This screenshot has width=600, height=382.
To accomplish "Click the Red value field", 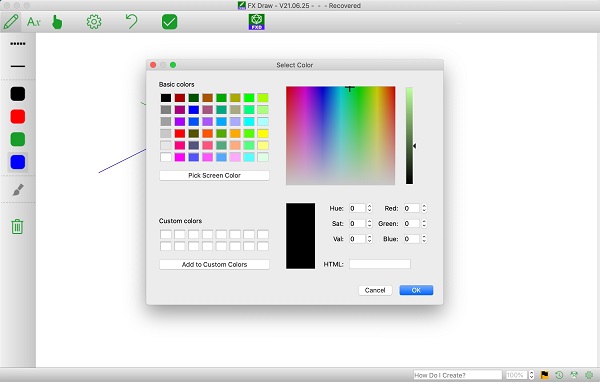I will tap(412, 208).
